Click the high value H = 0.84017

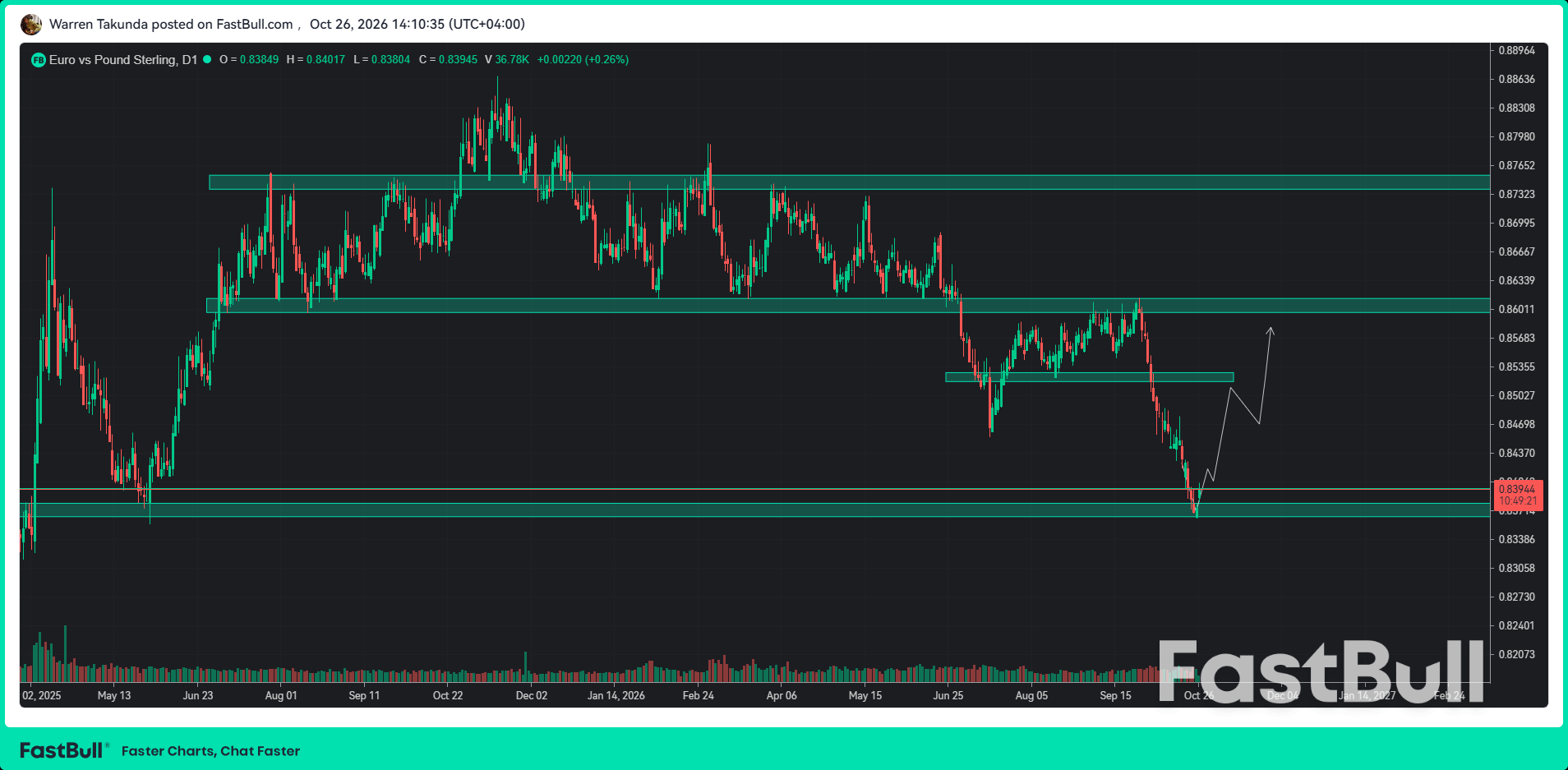tap(316, 60)
